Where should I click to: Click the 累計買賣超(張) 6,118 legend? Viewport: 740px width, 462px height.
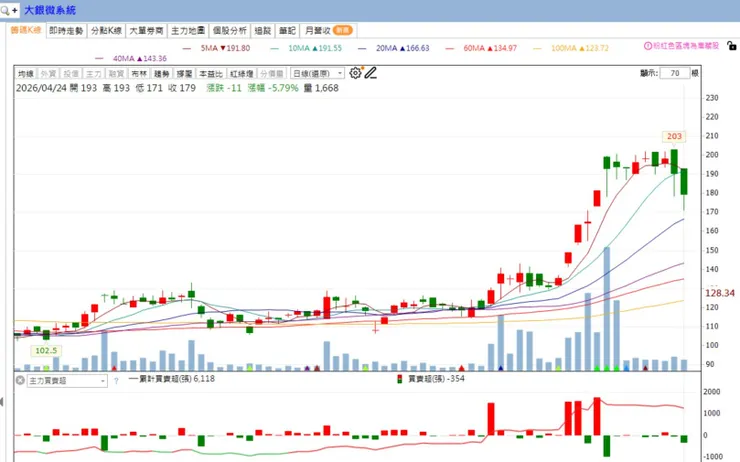click(172, 378)
